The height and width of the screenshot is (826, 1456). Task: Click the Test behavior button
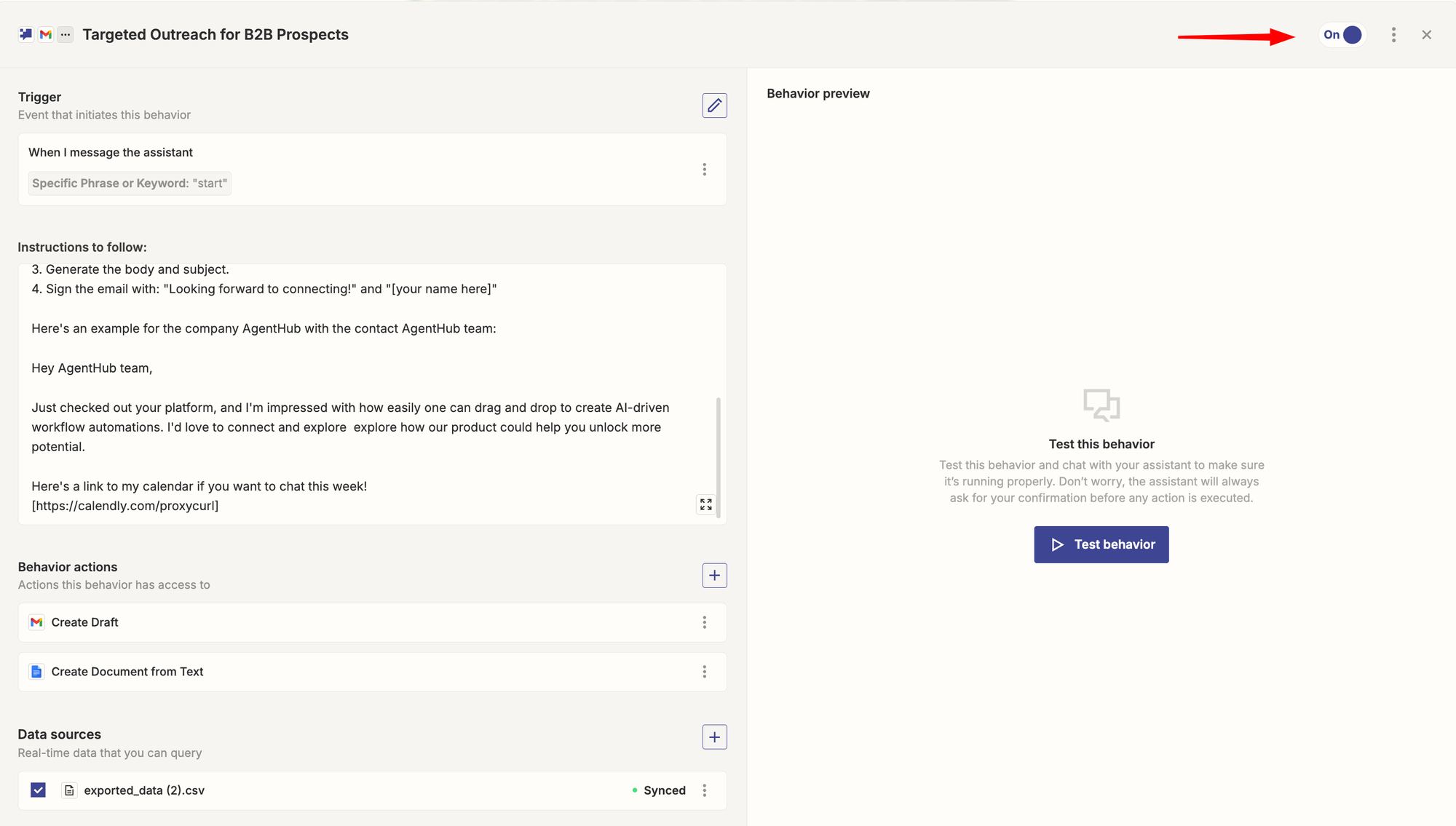(1101, 544)
